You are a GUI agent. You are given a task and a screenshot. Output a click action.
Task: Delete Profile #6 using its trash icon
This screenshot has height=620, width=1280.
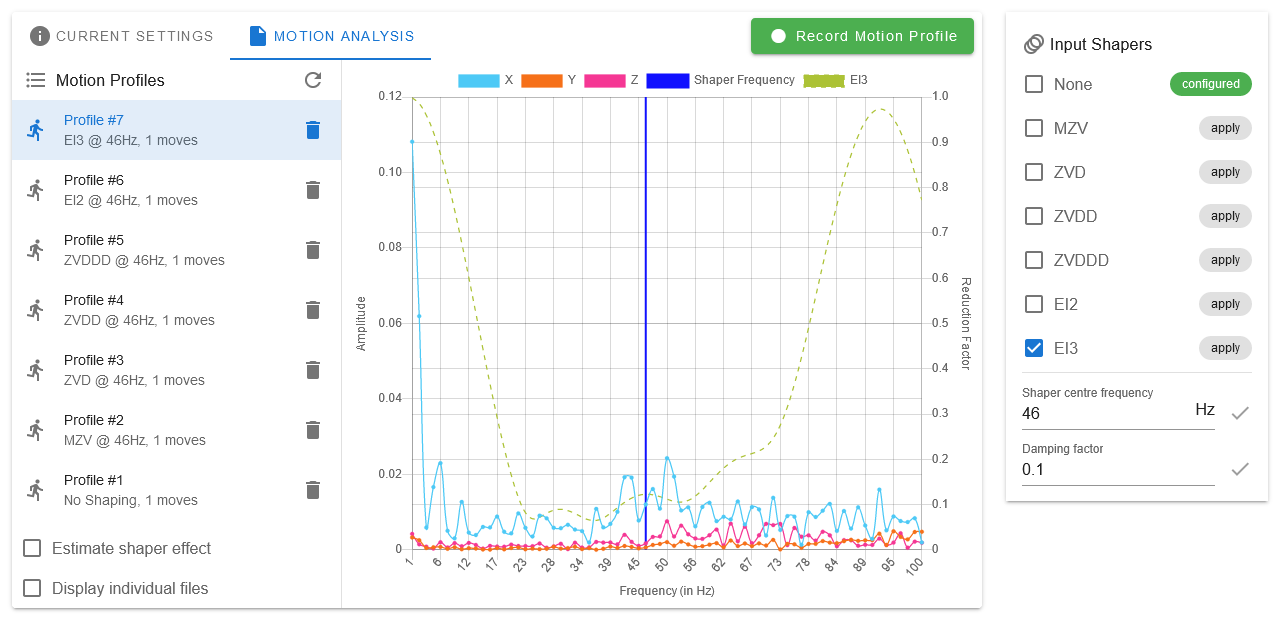click(x=313, y=190)
